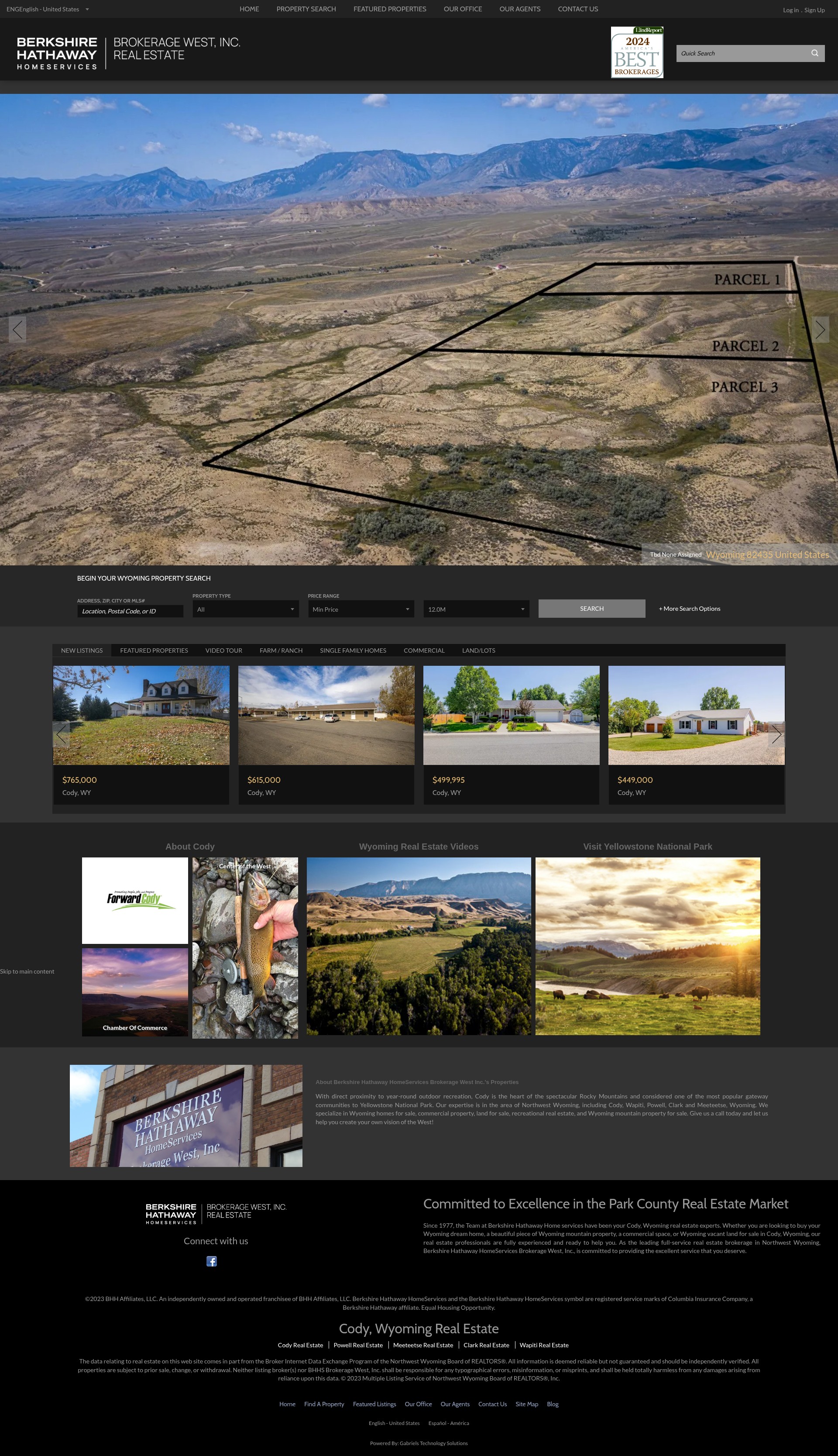Click the 2024 Best Brokerages badge
The width and height of the screenshot is (838, 1456).
(637, 52)
